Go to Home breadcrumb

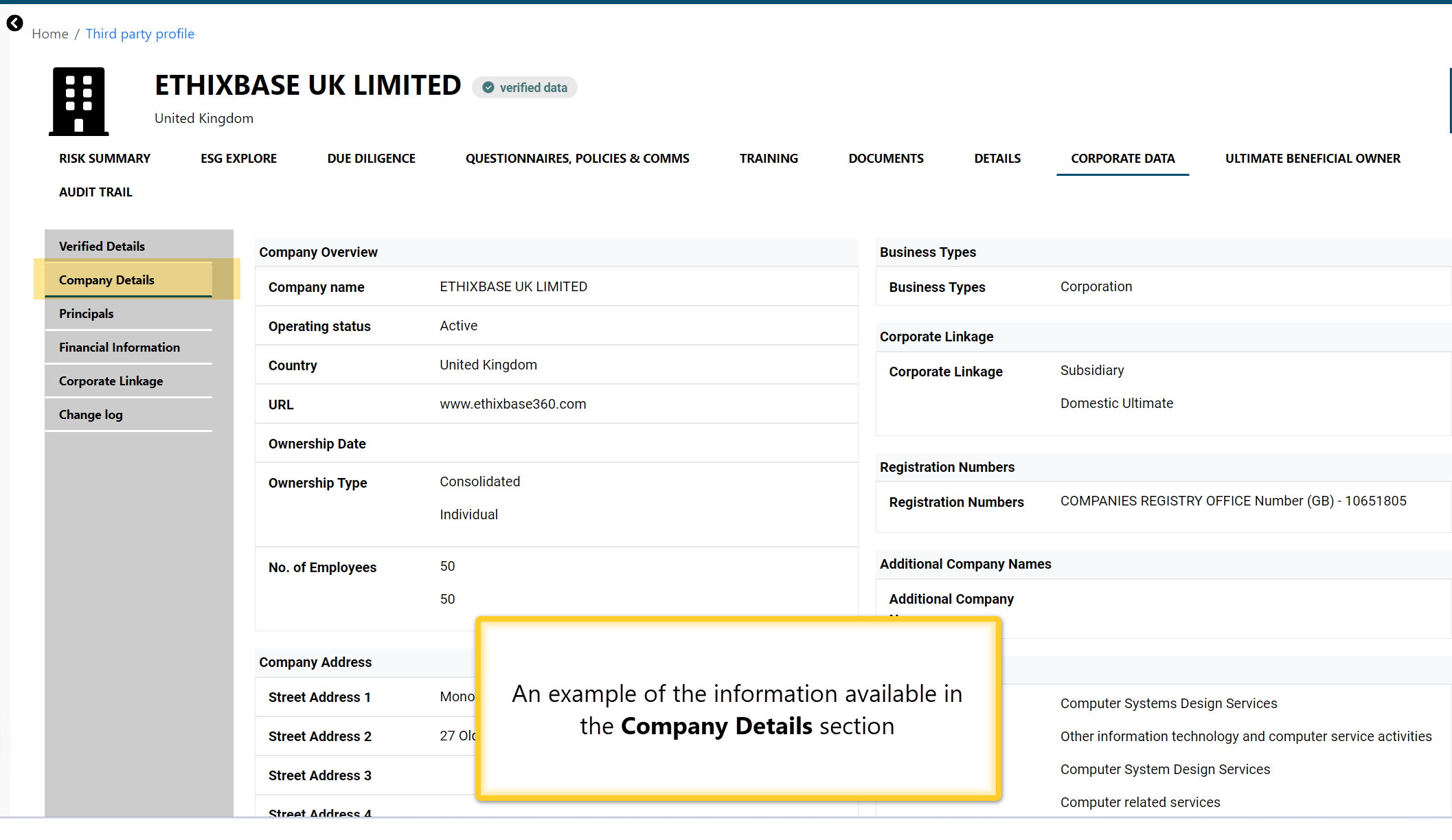coord(50,34)
